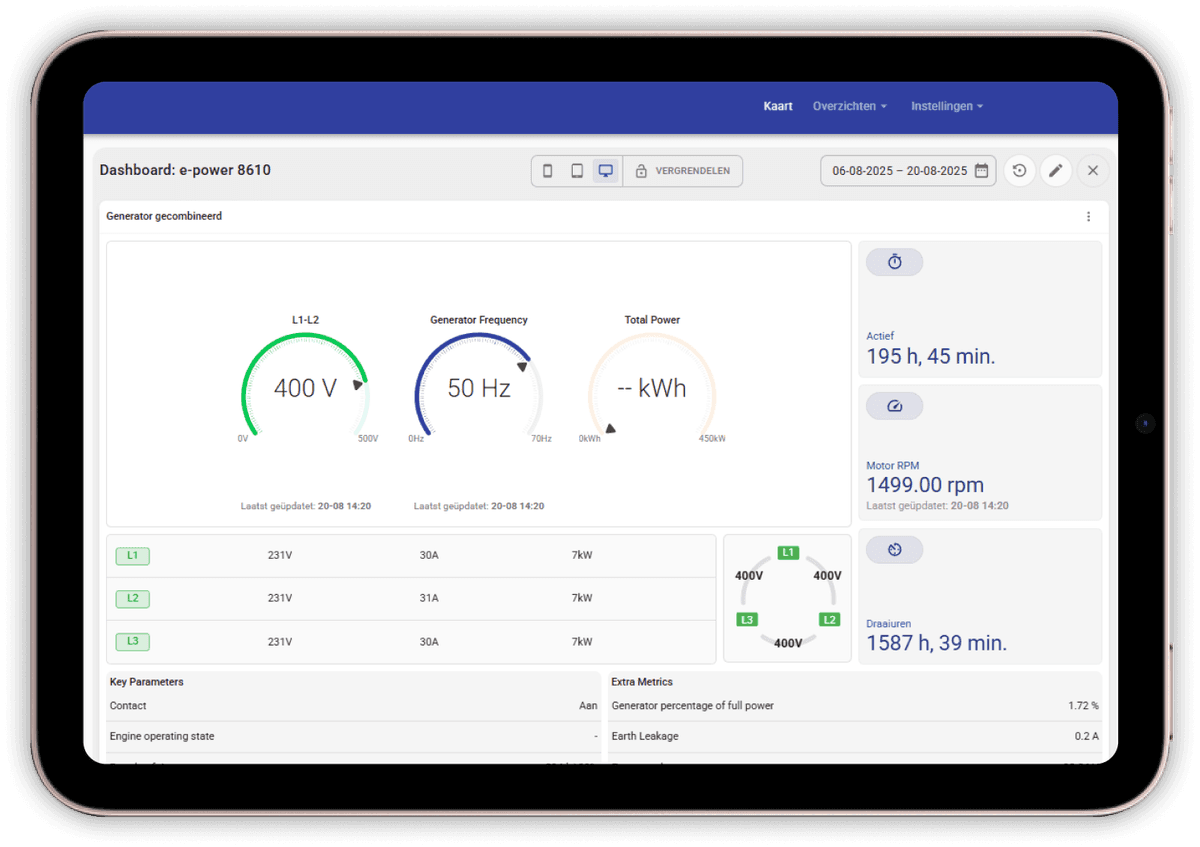Image resolution: width=1200 pixels, height=847 pixels.
Task: Toggle the L1 badge in the phase table
Action: [x=132, y=555]
